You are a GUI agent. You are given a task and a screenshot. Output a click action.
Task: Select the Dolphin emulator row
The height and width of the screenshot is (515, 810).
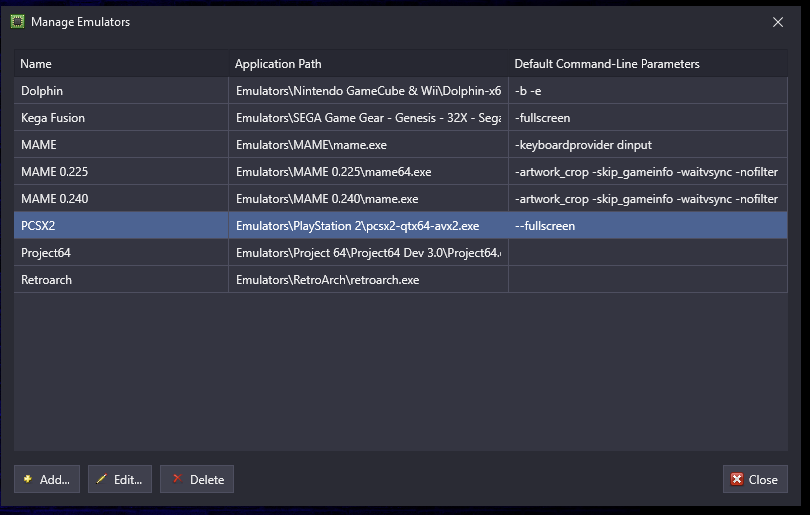(x=401, y=90)
